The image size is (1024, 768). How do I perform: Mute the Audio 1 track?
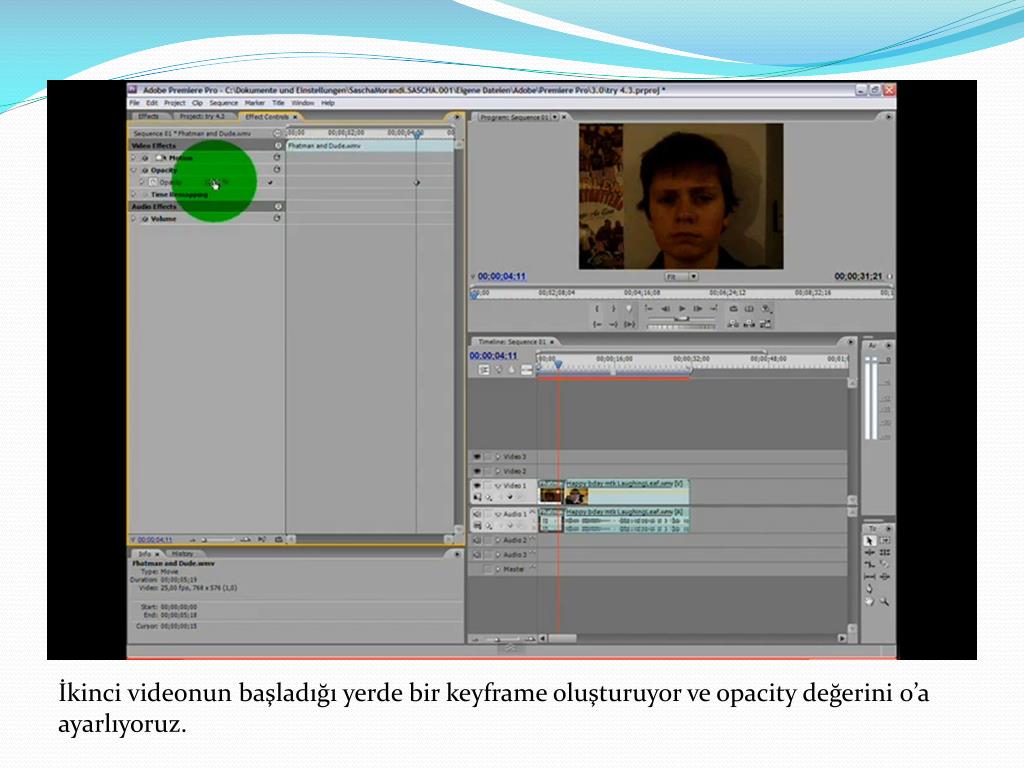pos(477,515)
